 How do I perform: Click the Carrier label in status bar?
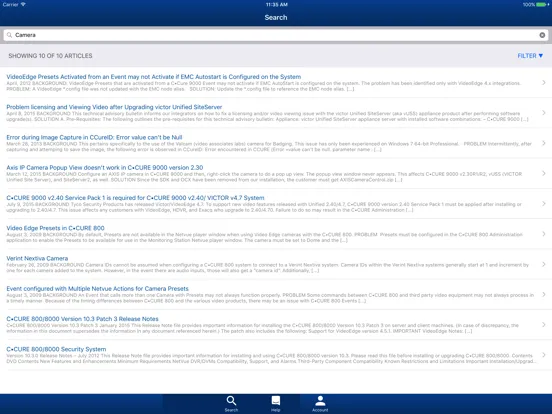(10, 5)
